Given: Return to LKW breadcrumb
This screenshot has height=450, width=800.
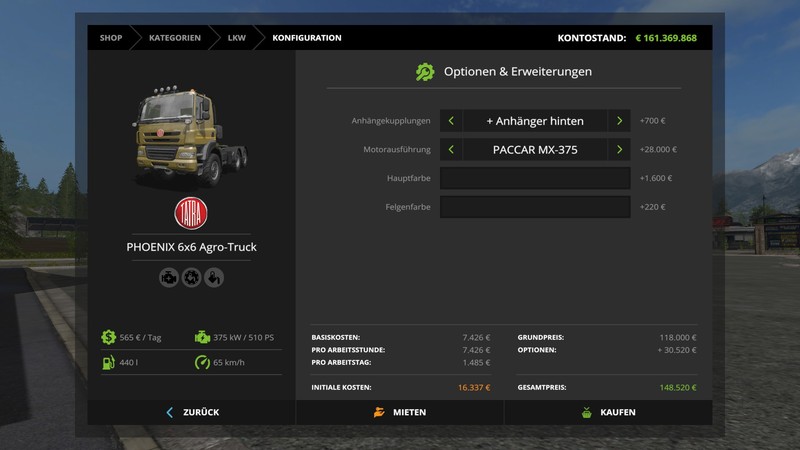Looking at the screenshot, I should 237,38.
